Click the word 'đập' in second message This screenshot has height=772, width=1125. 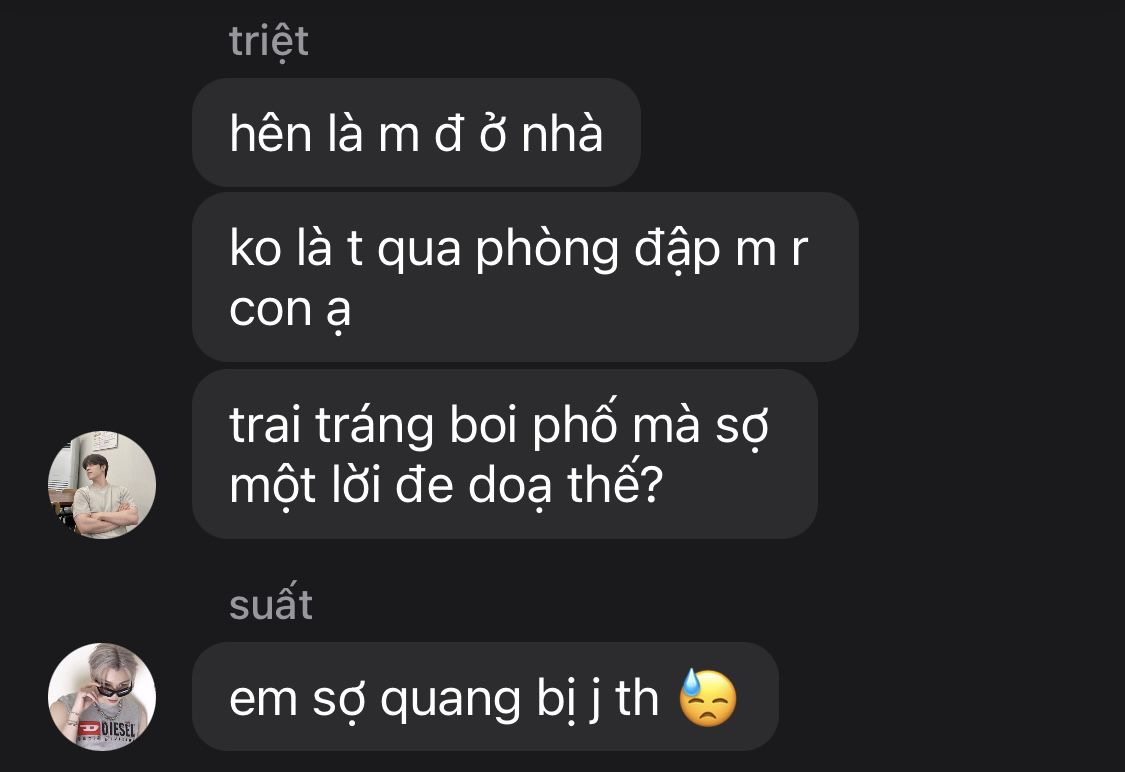pos(677,250)
